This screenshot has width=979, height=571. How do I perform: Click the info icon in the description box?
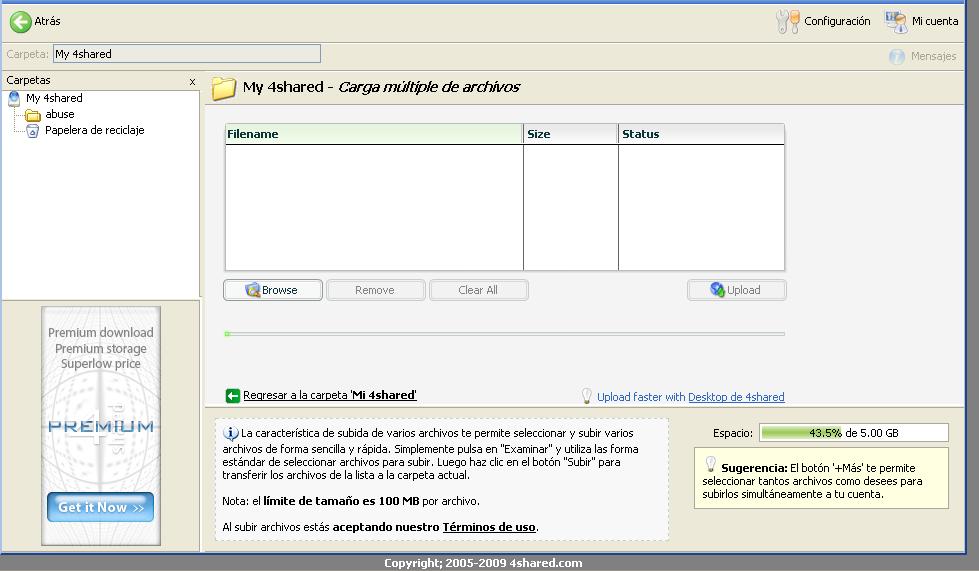coord(230,432)
